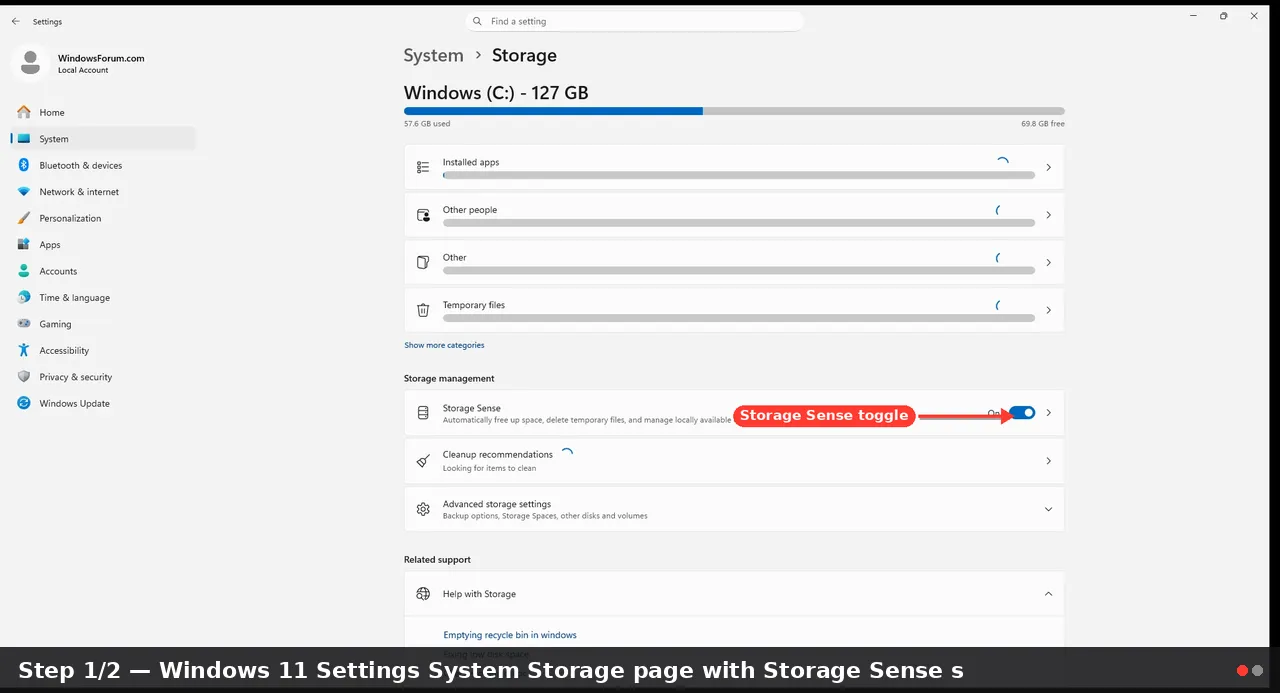Open Bluetooth & devices settings
Viewport: 1280px width, 693px height.
point(103,165)
